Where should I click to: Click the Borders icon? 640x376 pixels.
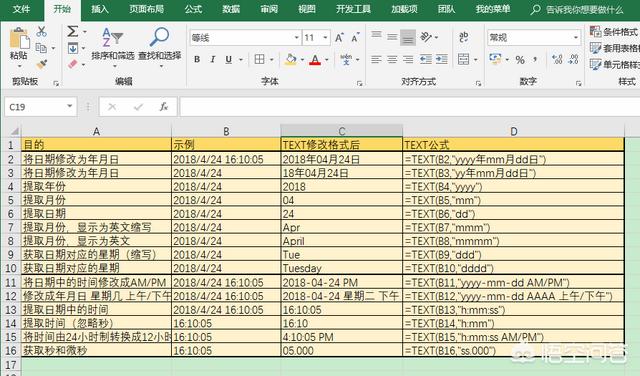pyautogui.click(x=259, y=60)
